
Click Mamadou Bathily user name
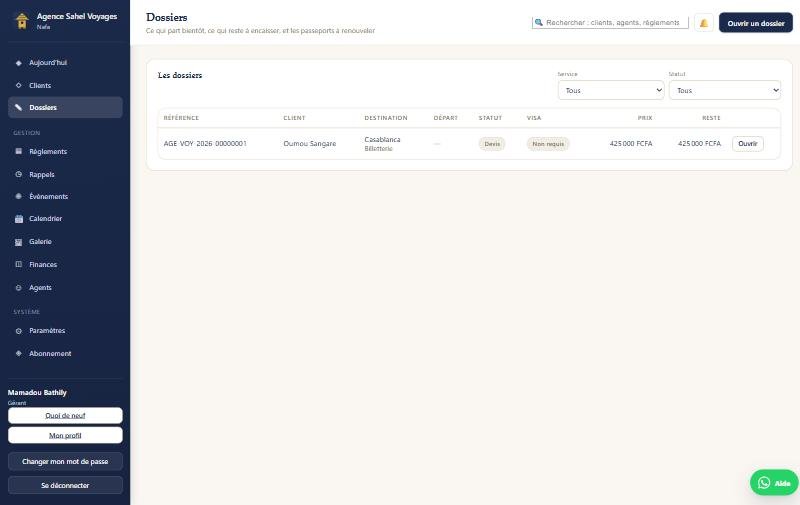37,392
